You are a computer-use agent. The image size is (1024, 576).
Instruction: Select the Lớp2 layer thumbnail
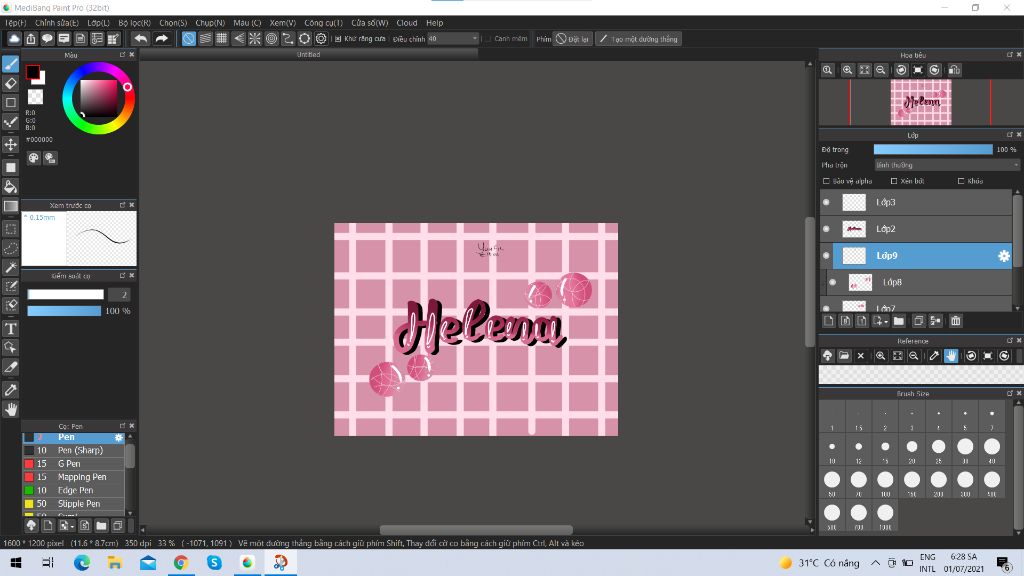(854, 229)
